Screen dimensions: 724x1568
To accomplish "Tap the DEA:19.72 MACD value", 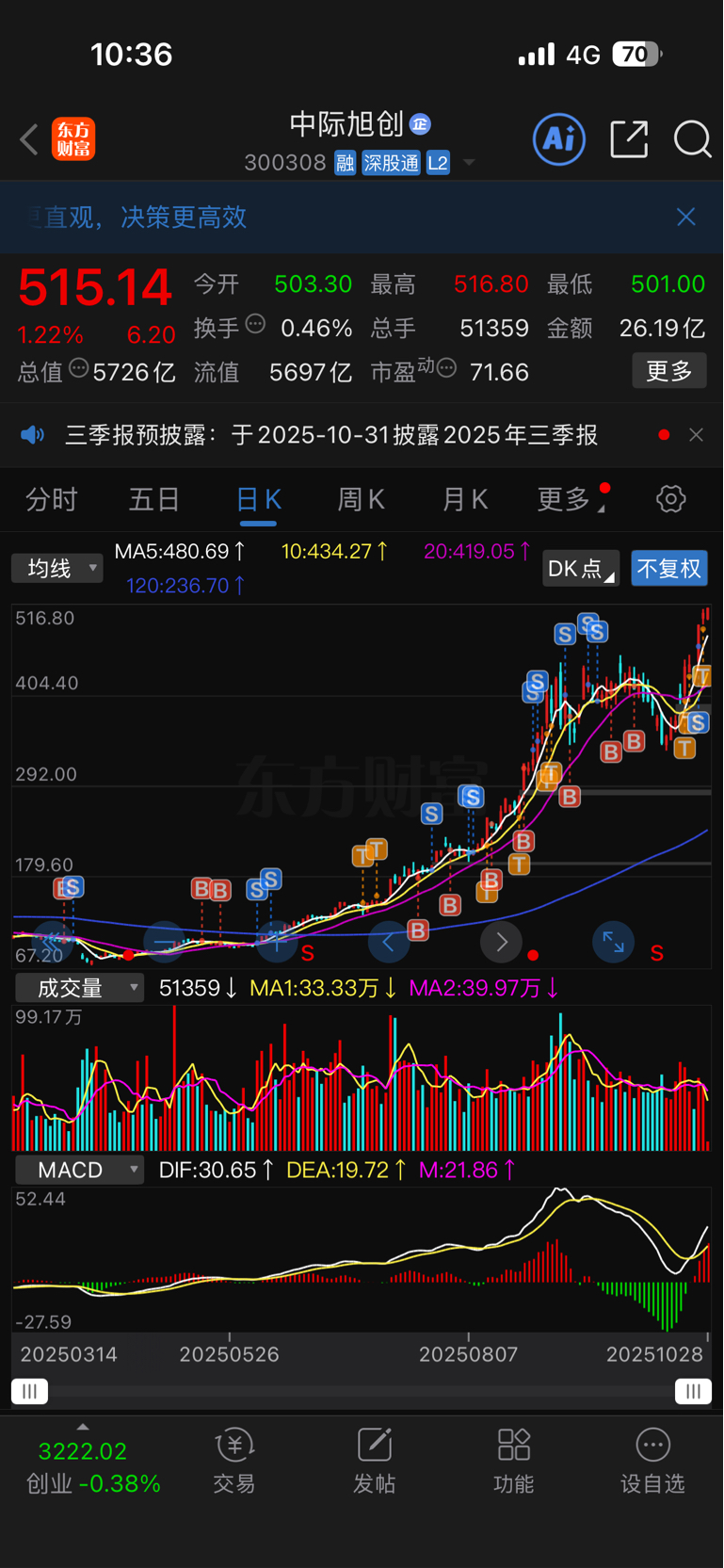I will [346, 1170].
